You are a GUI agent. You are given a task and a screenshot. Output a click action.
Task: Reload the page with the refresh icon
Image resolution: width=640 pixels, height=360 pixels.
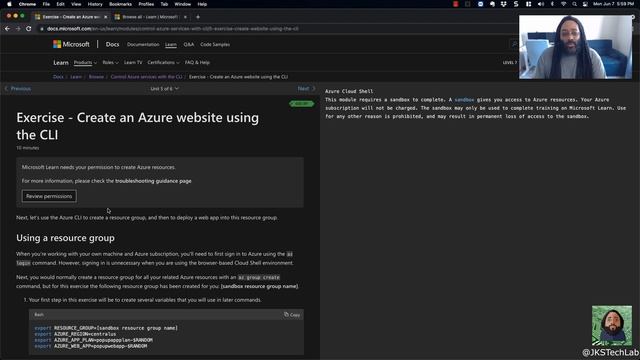(x=29, y=29)
